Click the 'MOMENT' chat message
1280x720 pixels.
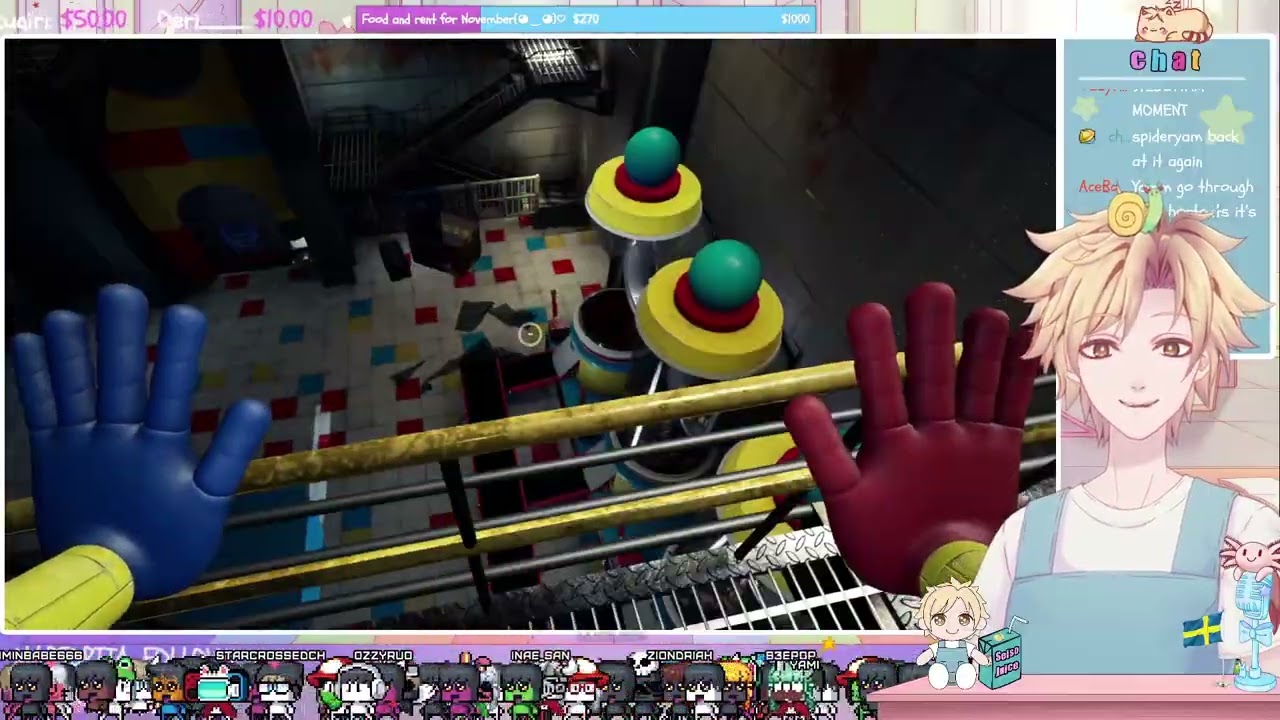click(x=1160, y=110)
